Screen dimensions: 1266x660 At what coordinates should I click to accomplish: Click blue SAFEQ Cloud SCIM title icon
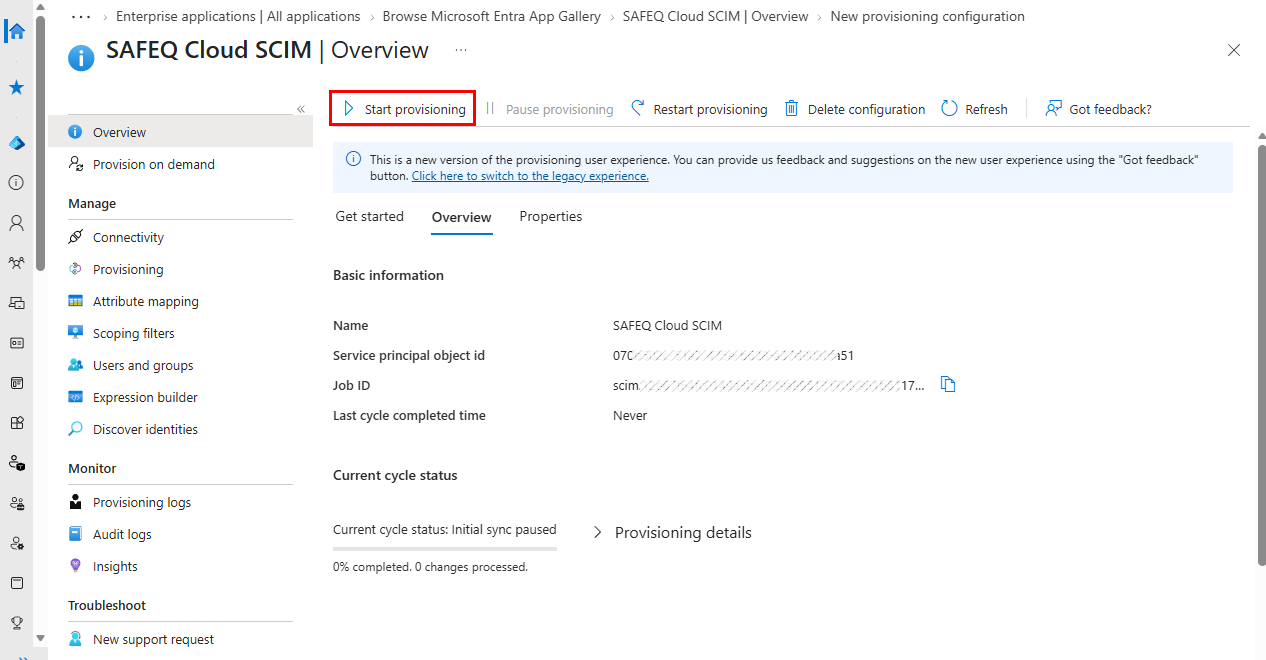click(81, 58)
